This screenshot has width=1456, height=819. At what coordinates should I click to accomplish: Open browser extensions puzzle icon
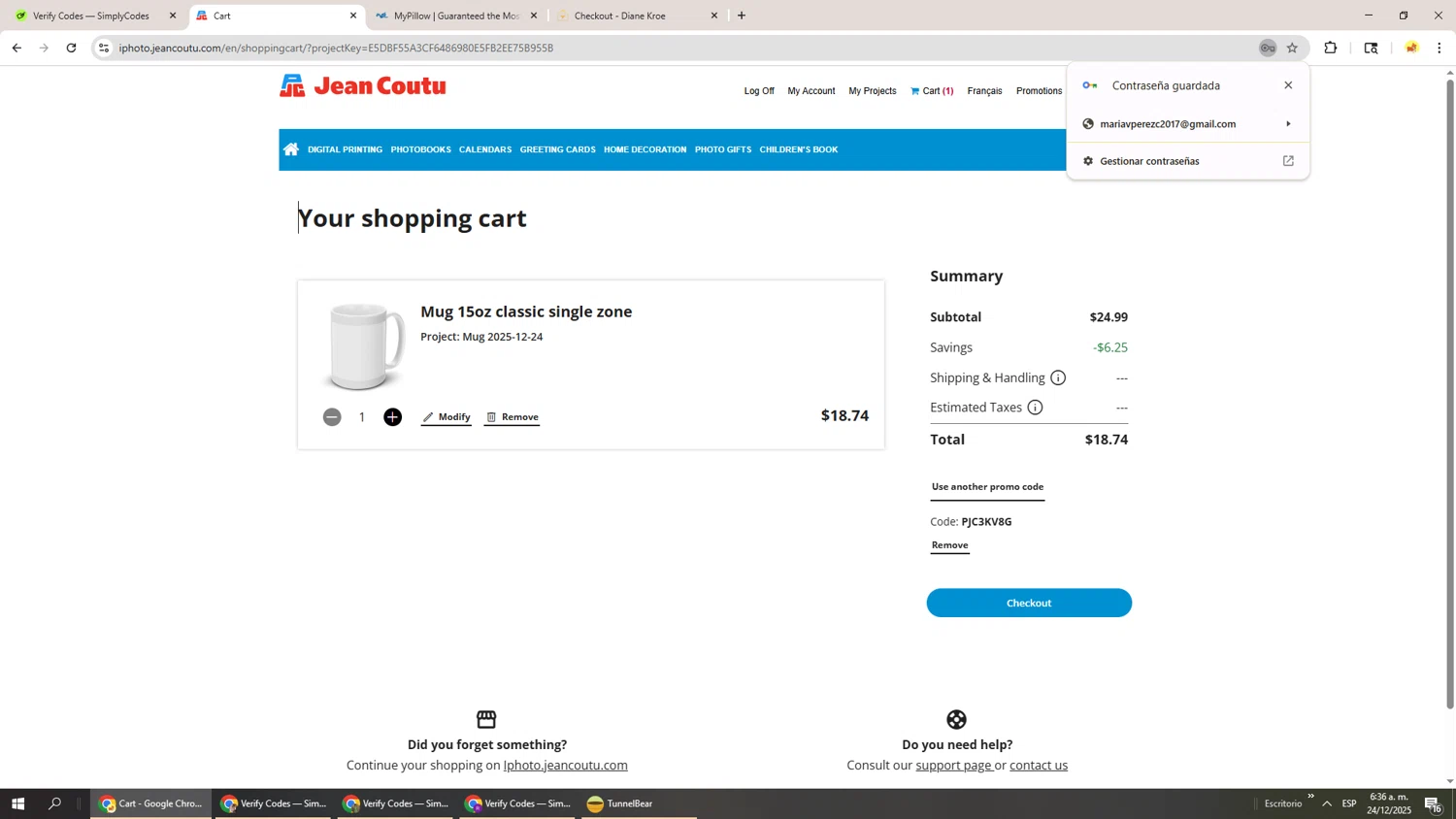(x=1331, y=49)
